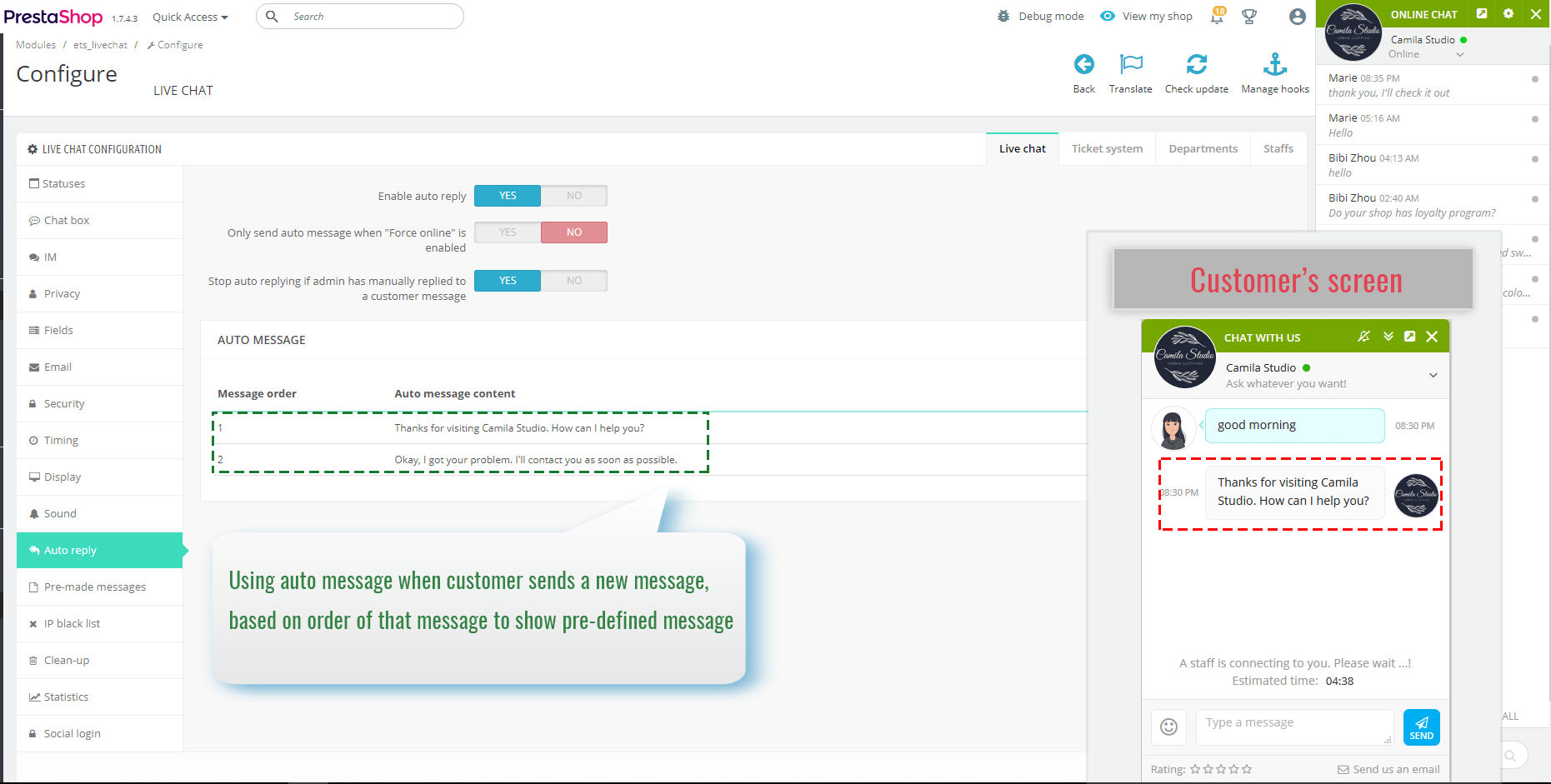Switch to the Departments tab
The image size is (1551, 784).
pyautogui.click(x=1203, y=149)
